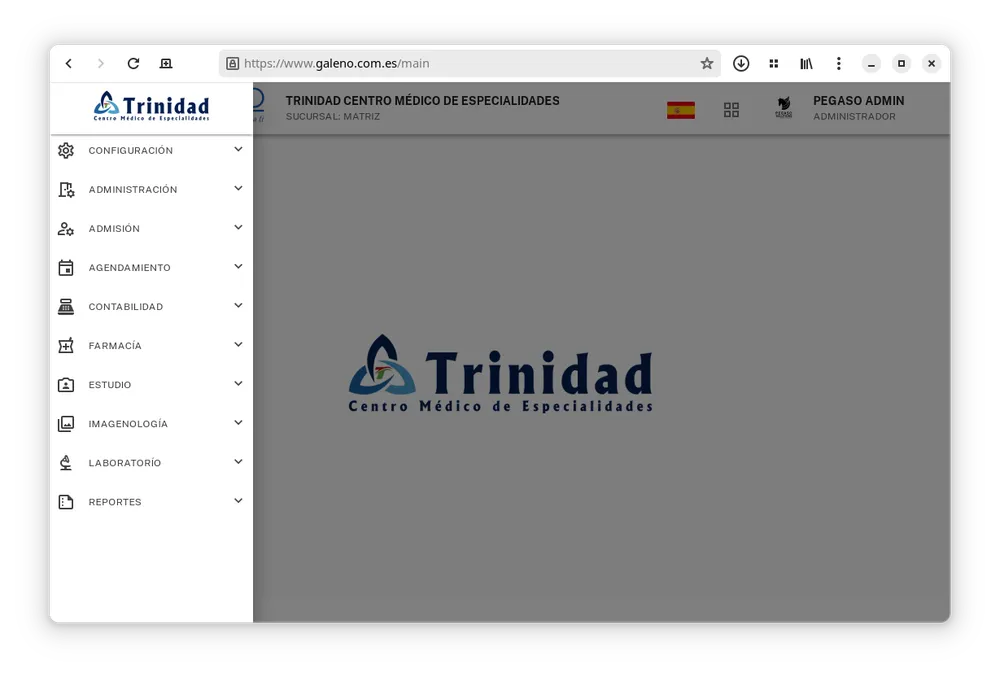Click the TRINIDAD CENTRO MÉDICO DE ESPECIALIDADES title
The width and height of the screenshot is (1000, 677).
coord(422,101)
